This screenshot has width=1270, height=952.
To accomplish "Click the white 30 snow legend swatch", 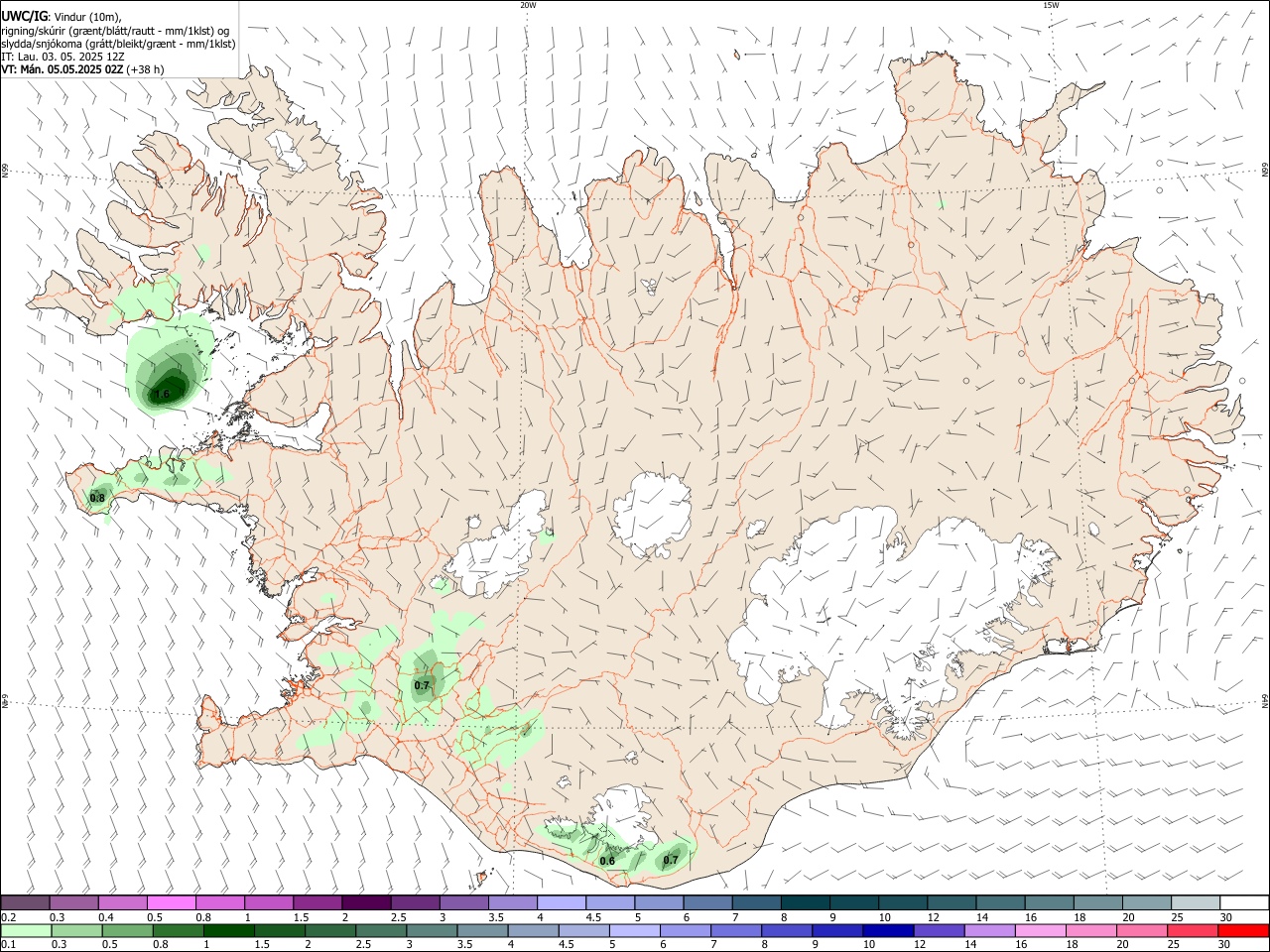I will coord(1244,902).
